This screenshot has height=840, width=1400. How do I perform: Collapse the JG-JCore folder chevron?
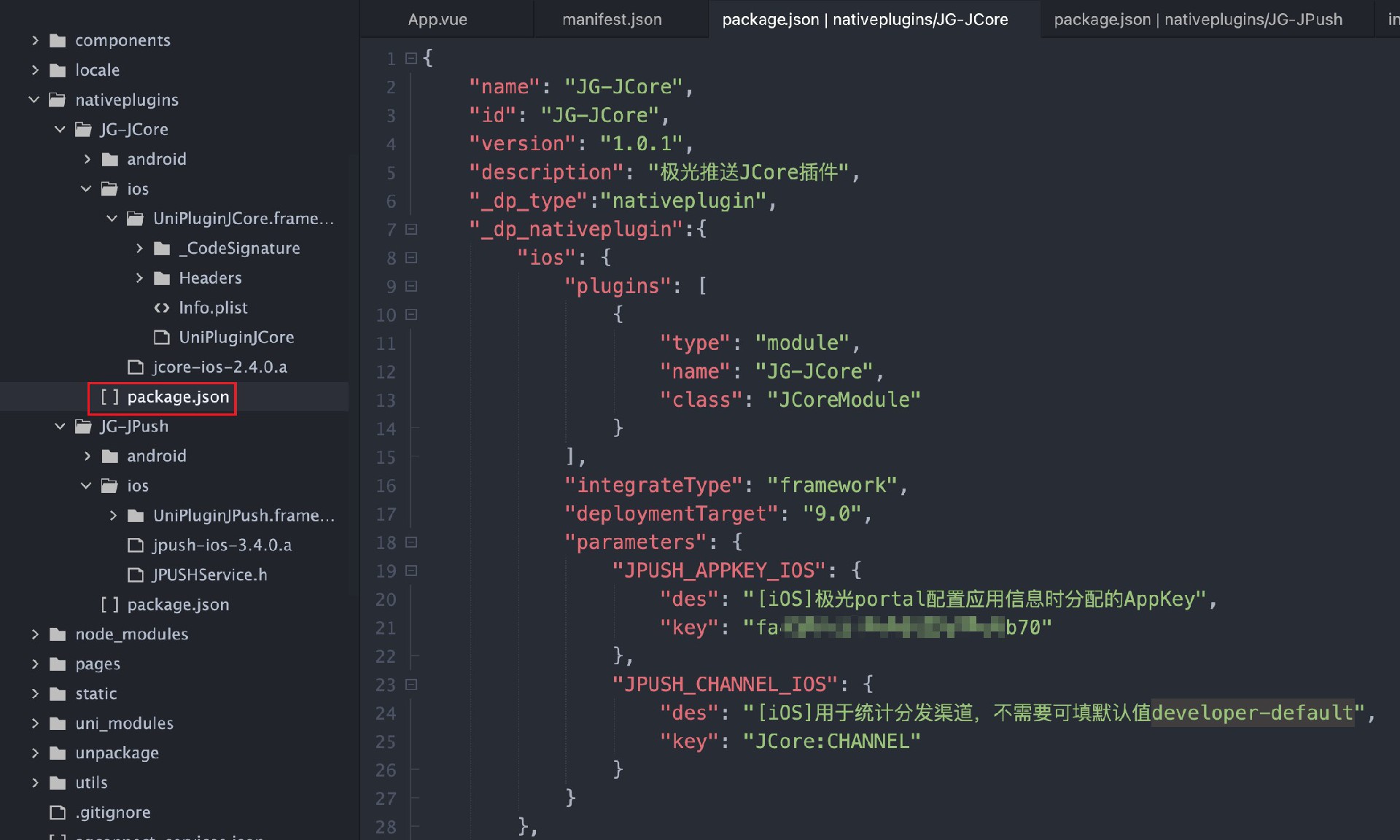tap(61, 129)
